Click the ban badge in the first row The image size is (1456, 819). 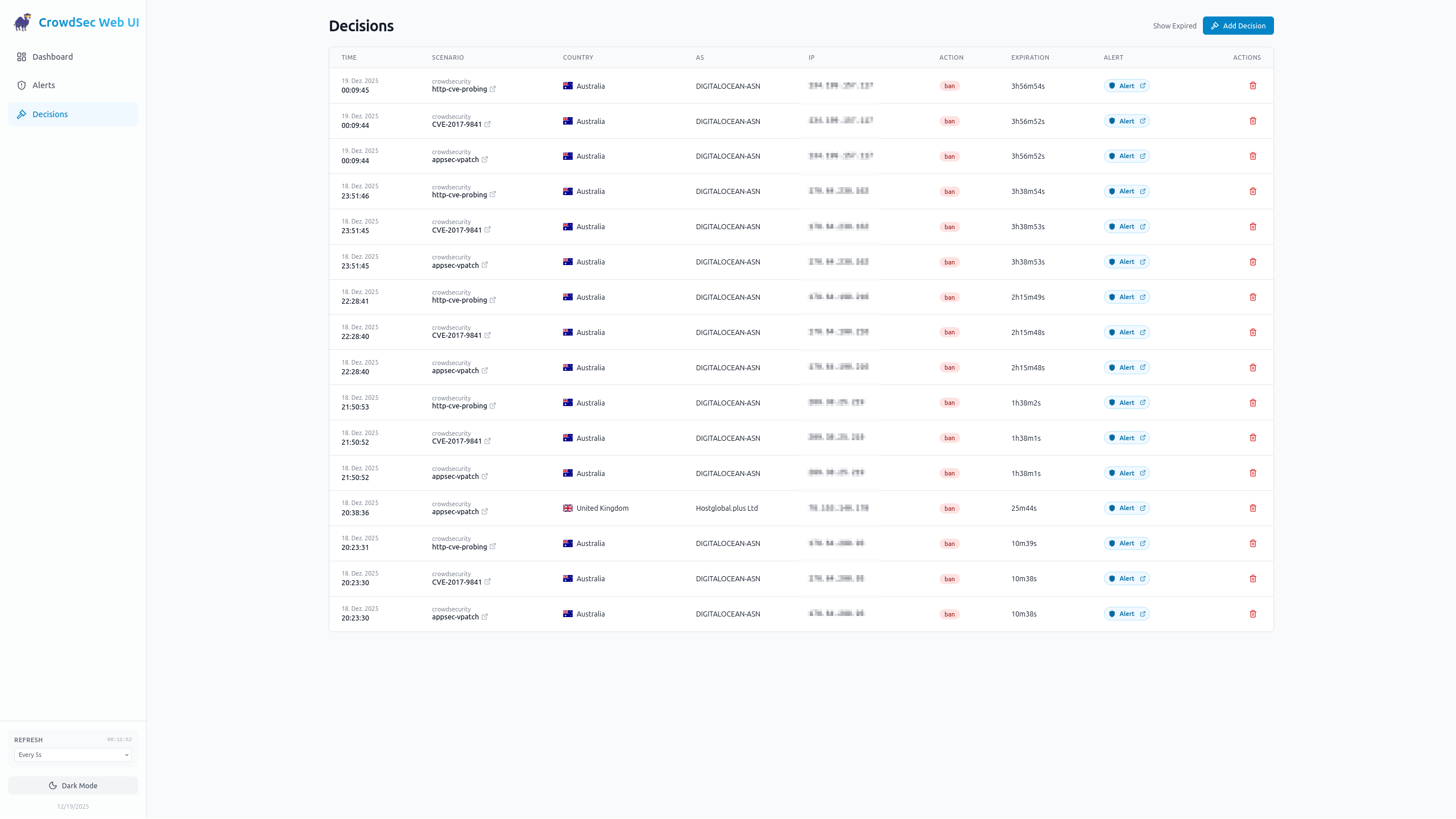tap(949, 86)
